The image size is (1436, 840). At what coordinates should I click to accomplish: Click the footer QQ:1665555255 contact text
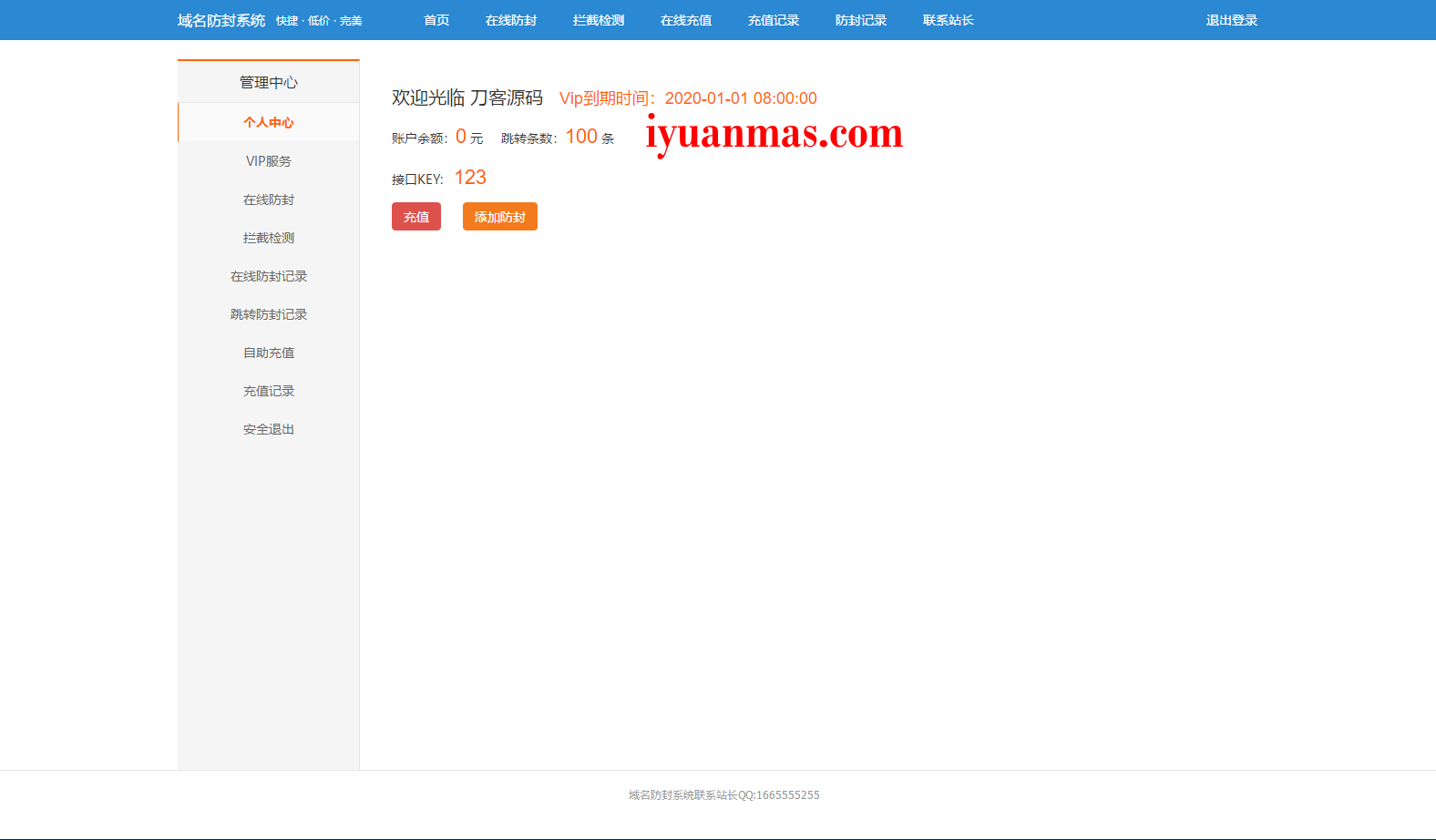pyautogui.click(x=723, y=795)
